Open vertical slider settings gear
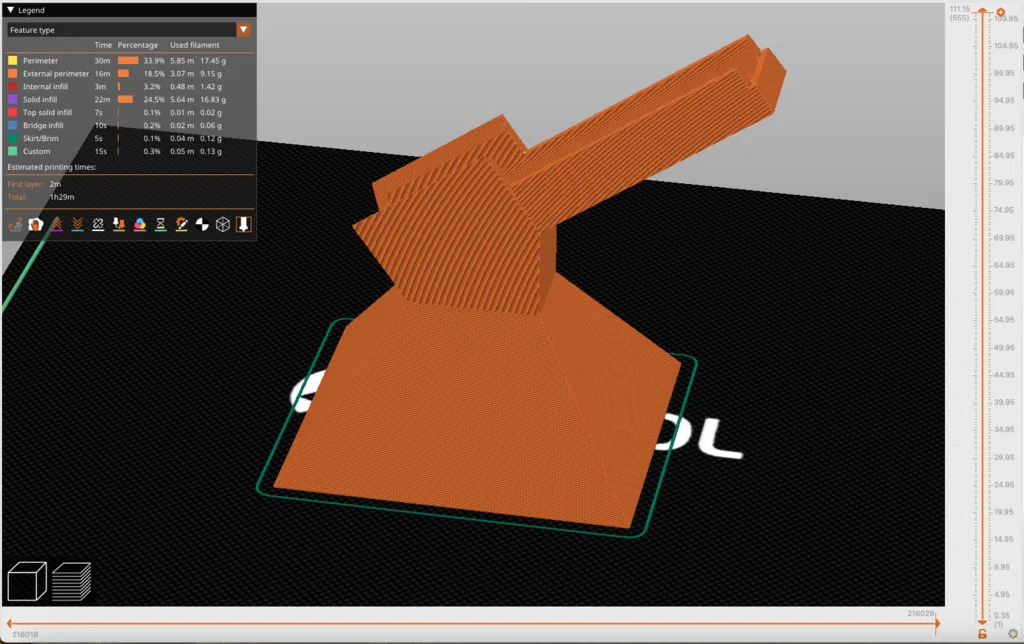Screen dimensions: 1024x644 [x=1012, y=634]
